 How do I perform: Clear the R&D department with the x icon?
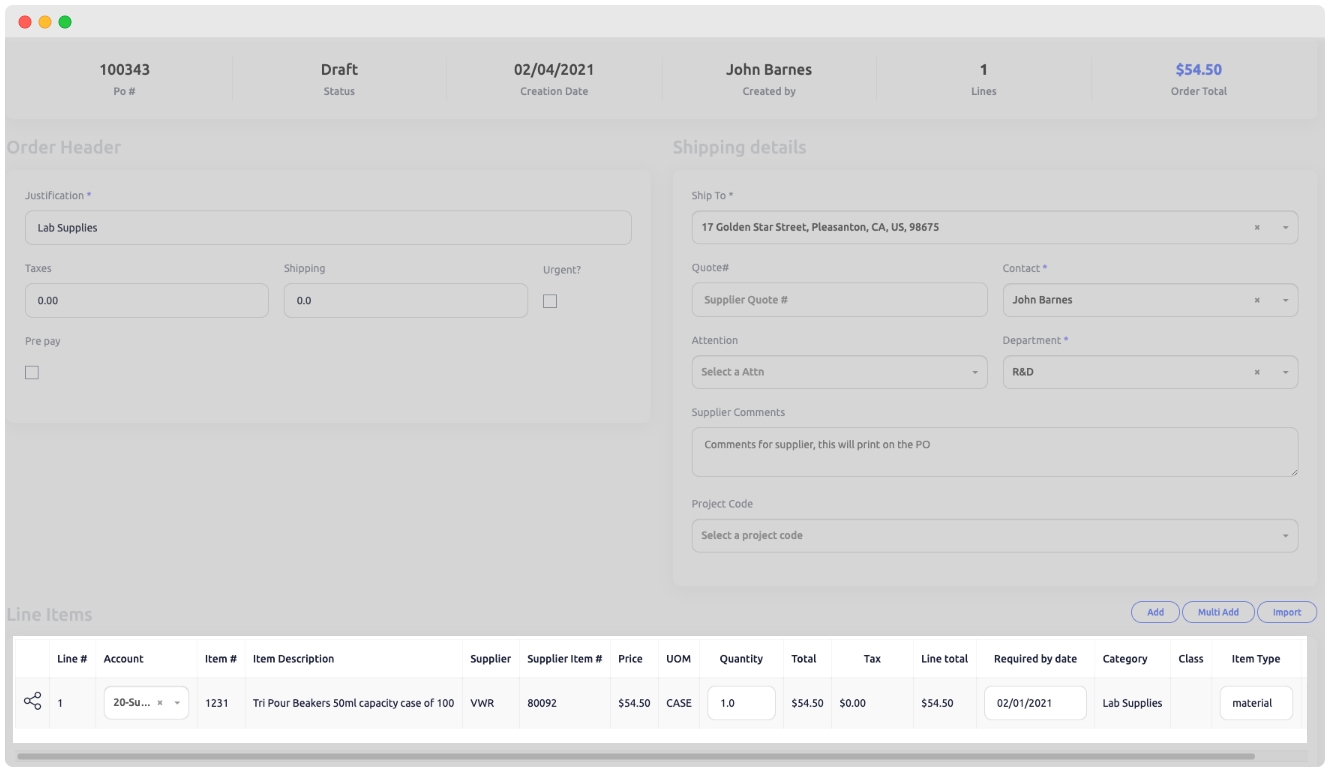(x=1257, y=371)
